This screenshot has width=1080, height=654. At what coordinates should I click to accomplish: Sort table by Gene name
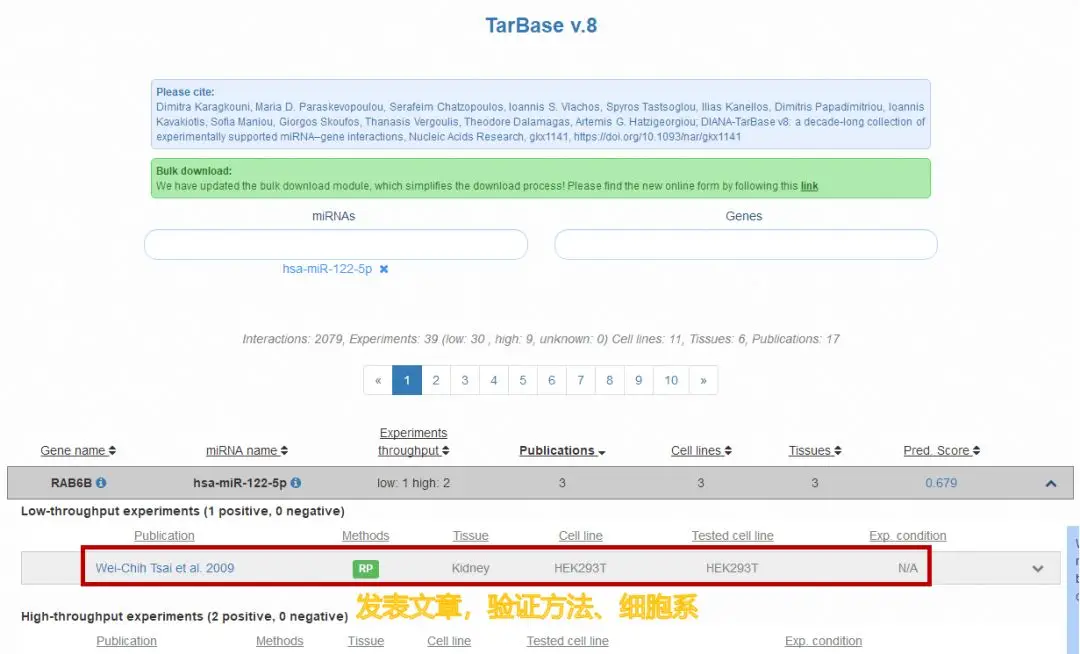pos(78,451)
